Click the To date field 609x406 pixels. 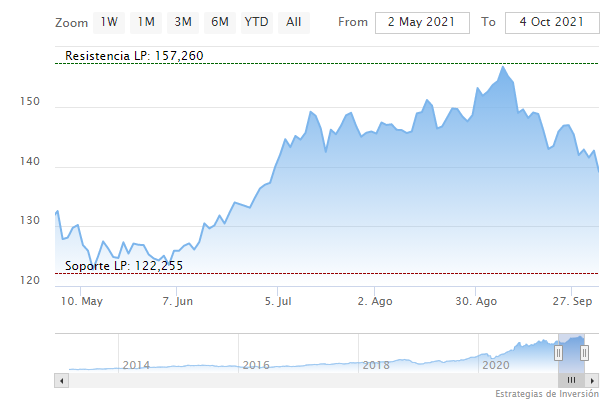[551, 22]
